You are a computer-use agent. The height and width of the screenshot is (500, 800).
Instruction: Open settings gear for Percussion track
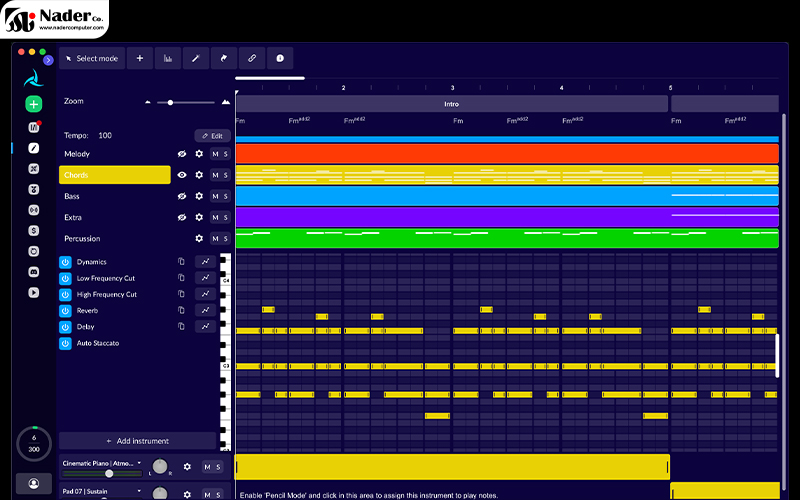pyautogui.click(x=199, y=238)
